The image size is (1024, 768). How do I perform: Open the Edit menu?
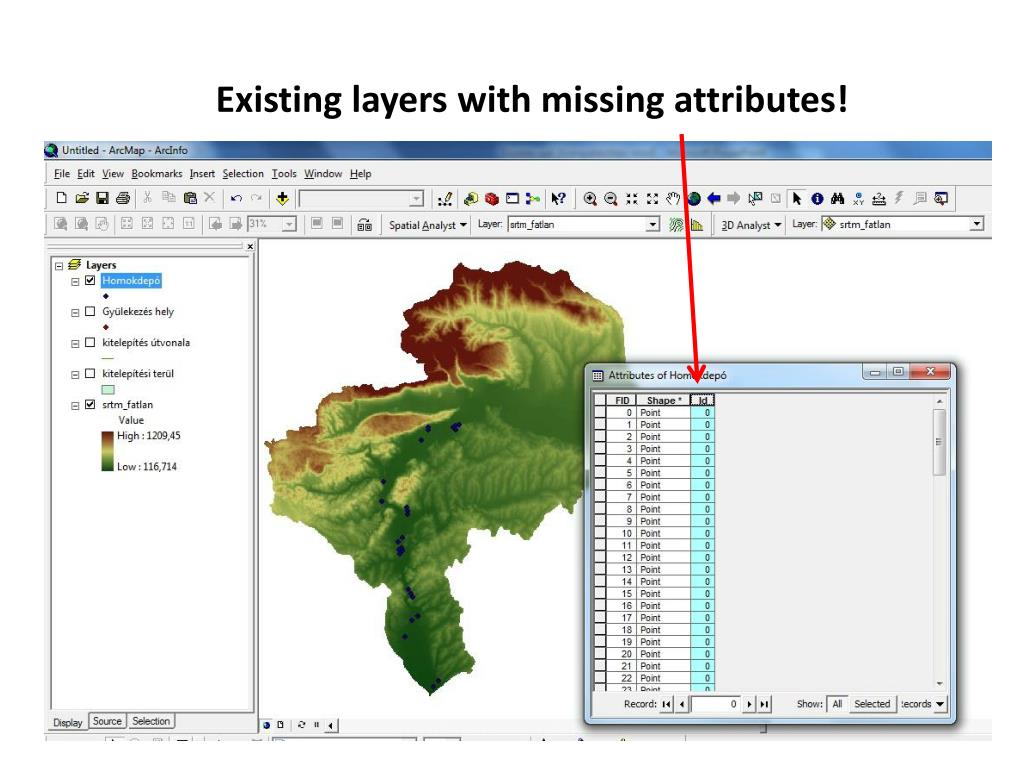pos(86,174)
